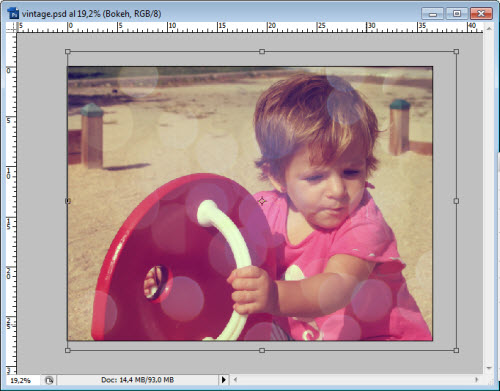Click middle-left transform handle
The height and width of the screenshot is (391, 500).
68,201
